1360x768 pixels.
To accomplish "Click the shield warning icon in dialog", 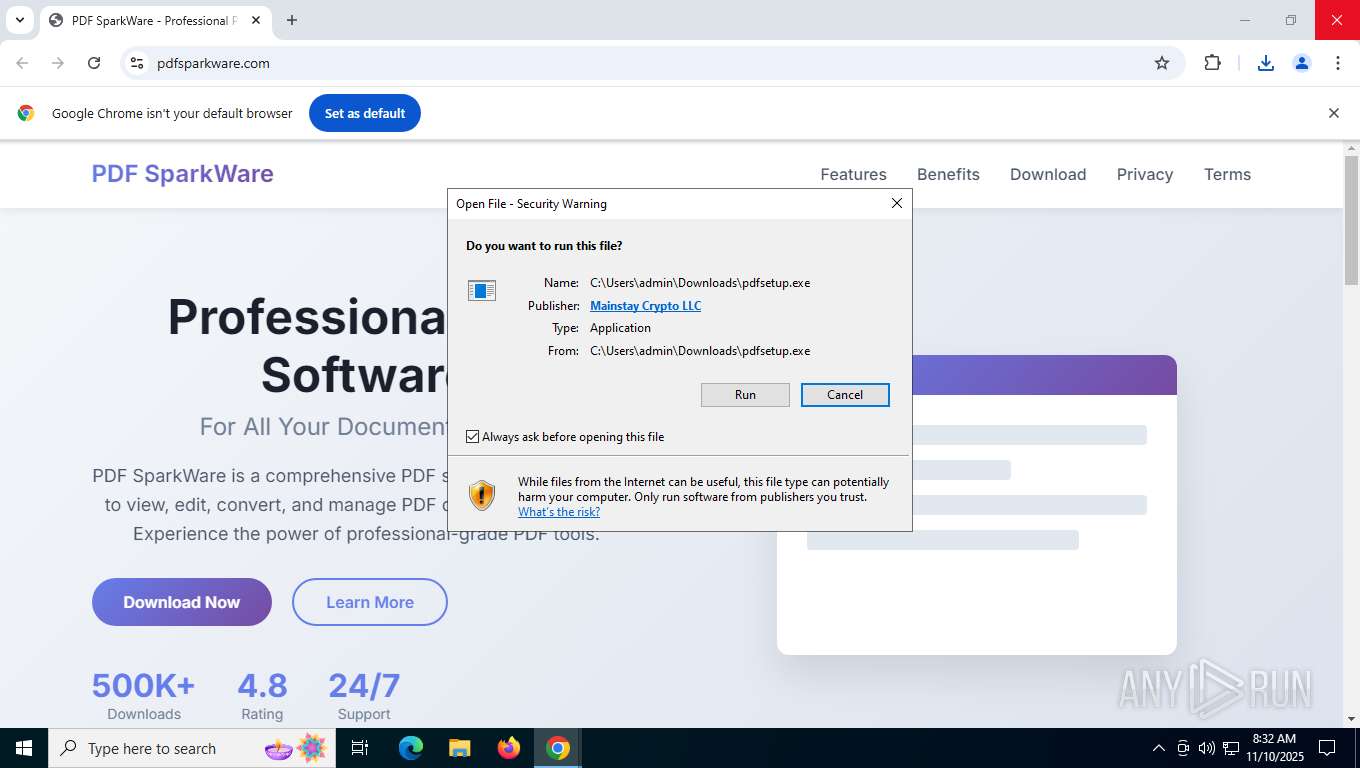I will [482, 495].
